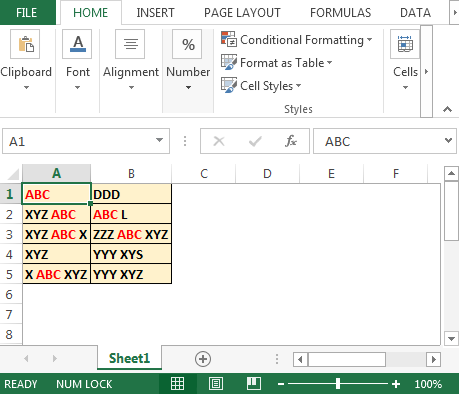Expand Number group dropdown arrow
459x394 pixels.
188,87
